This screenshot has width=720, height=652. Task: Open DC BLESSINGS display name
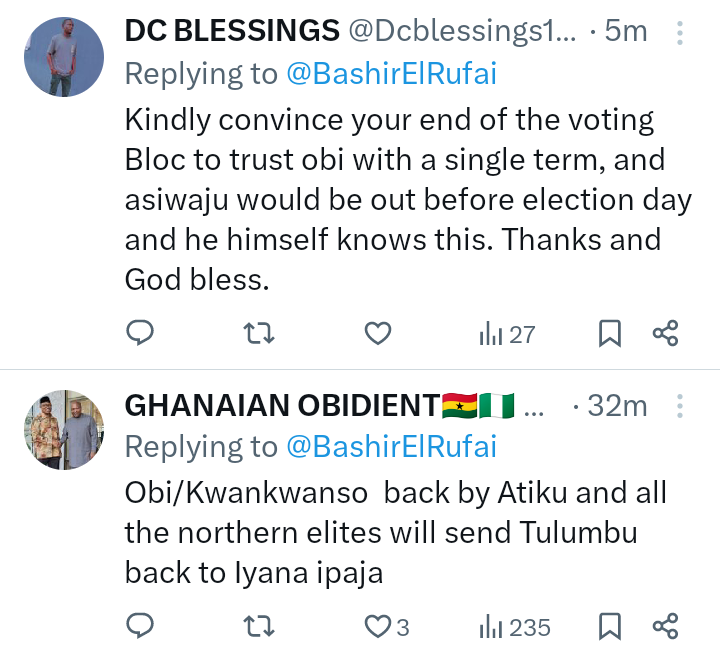pos(231,32)
